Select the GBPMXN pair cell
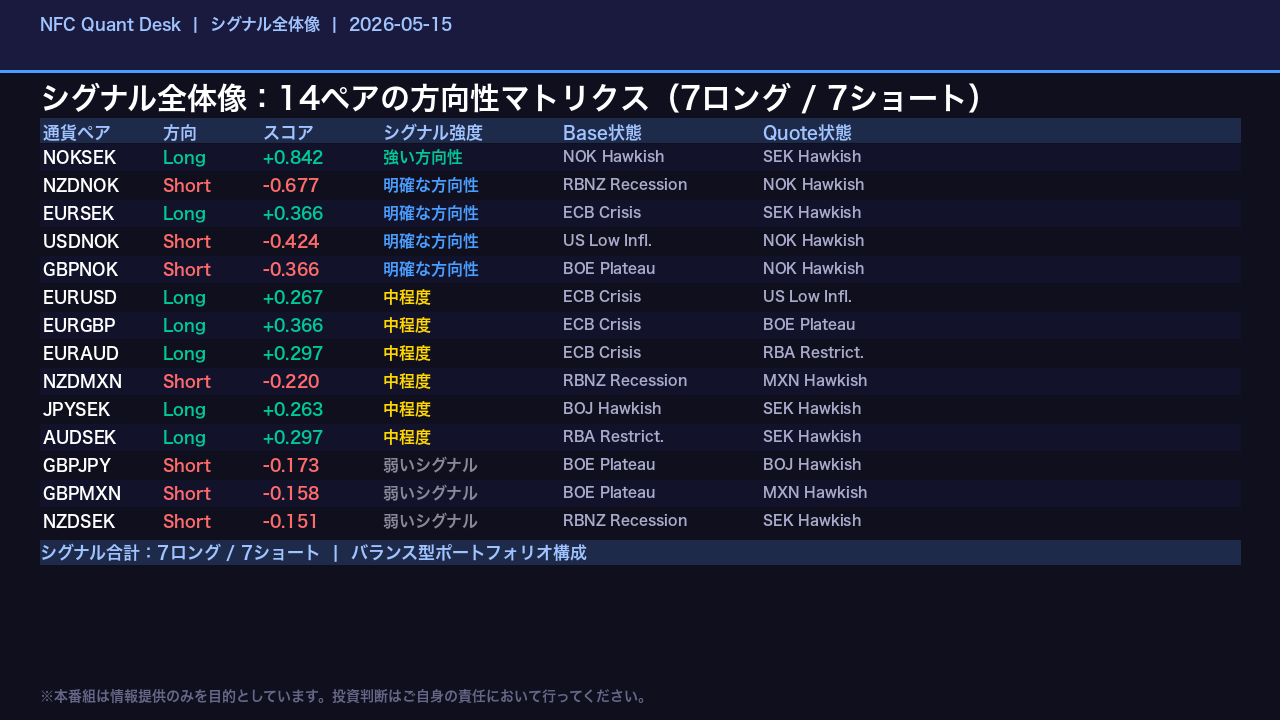 pyautogui.click(x=82, y=493)
